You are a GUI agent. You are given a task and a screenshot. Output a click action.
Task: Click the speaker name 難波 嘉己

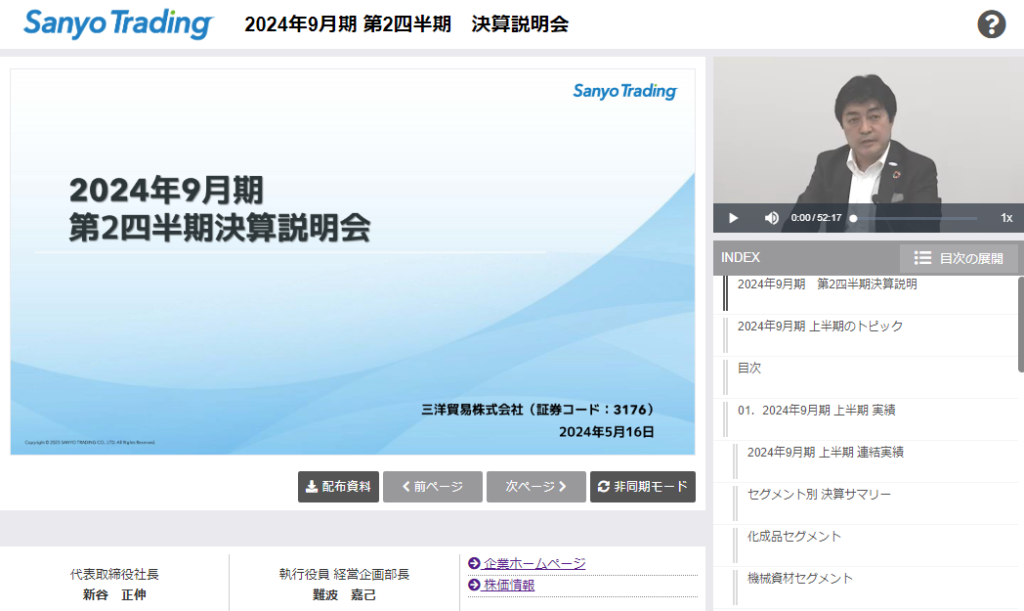(x=344, y=595)
